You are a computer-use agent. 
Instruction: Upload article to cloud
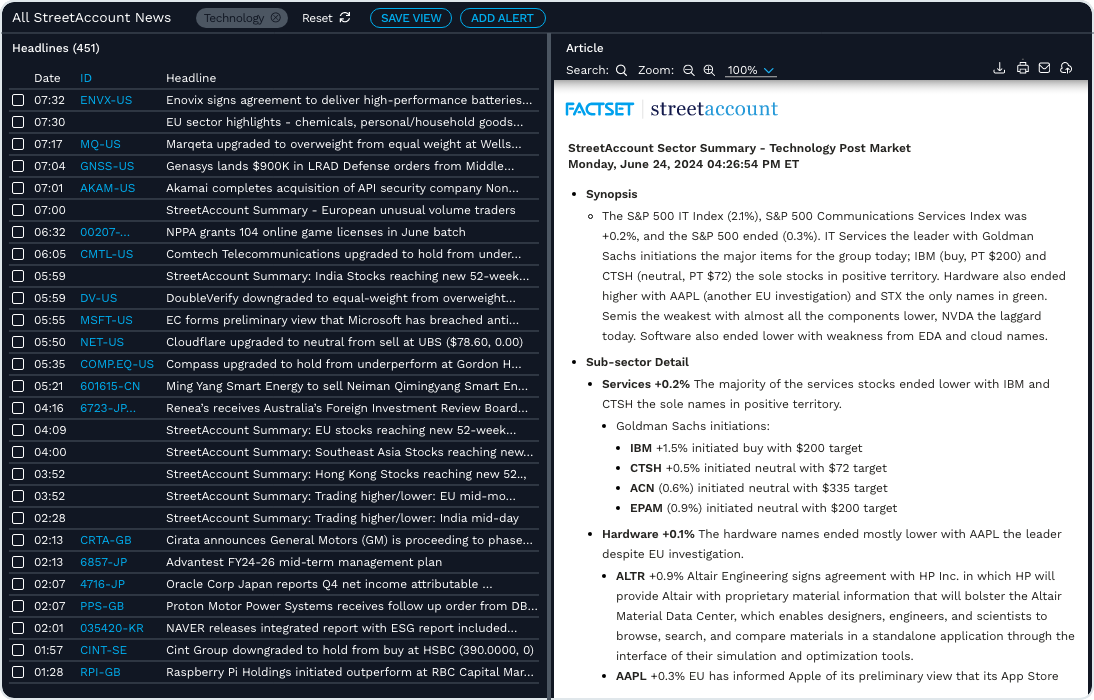coord(1066,68)
